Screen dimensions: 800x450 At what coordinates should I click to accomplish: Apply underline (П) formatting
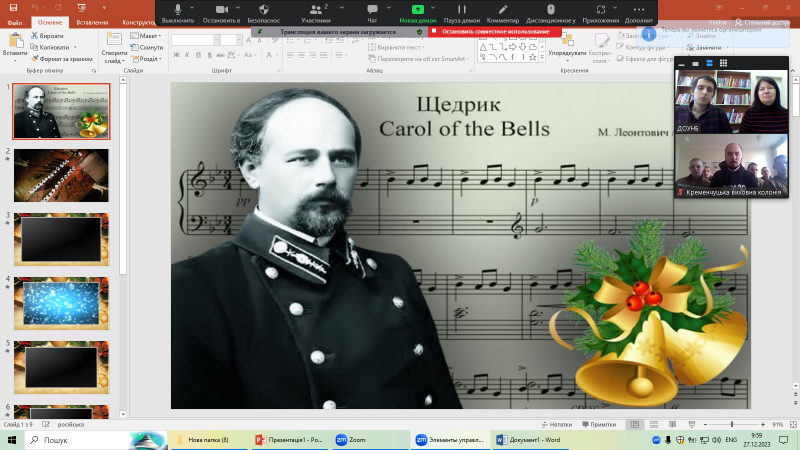(198, 55)
